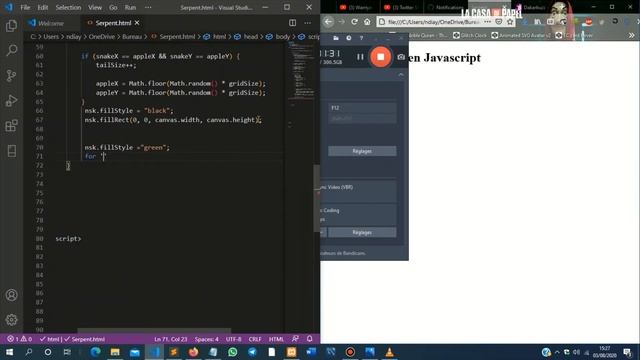Click the F12 hotkey field in Bandicam

click(x=362, y=108)
